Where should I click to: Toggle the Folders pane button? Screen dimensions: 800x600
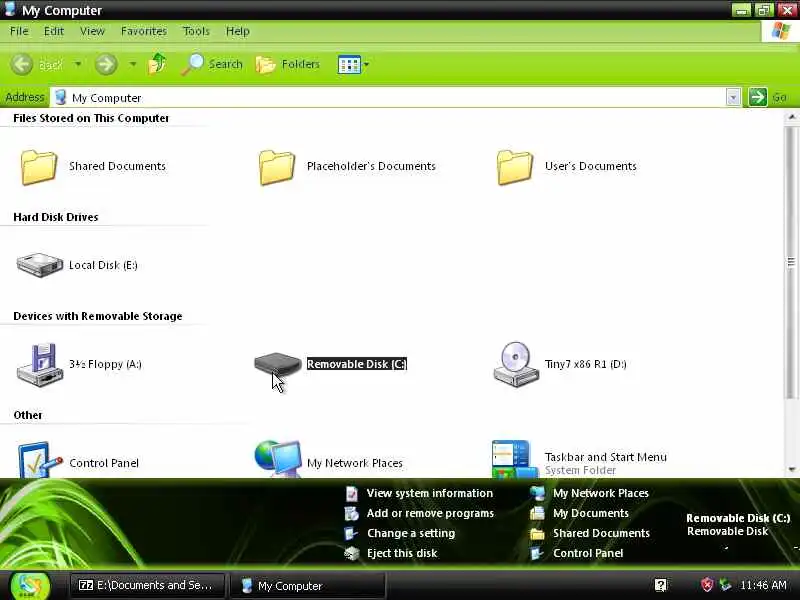point(288,64)
